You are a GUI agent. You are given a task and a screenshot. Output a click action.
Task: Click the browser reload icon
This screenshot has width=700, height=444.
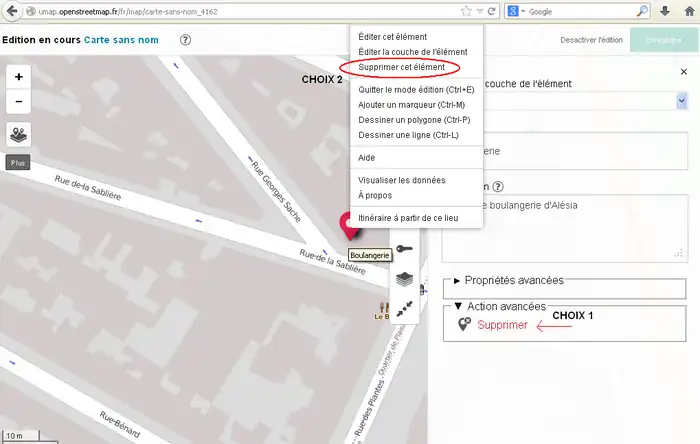(493, 11)
